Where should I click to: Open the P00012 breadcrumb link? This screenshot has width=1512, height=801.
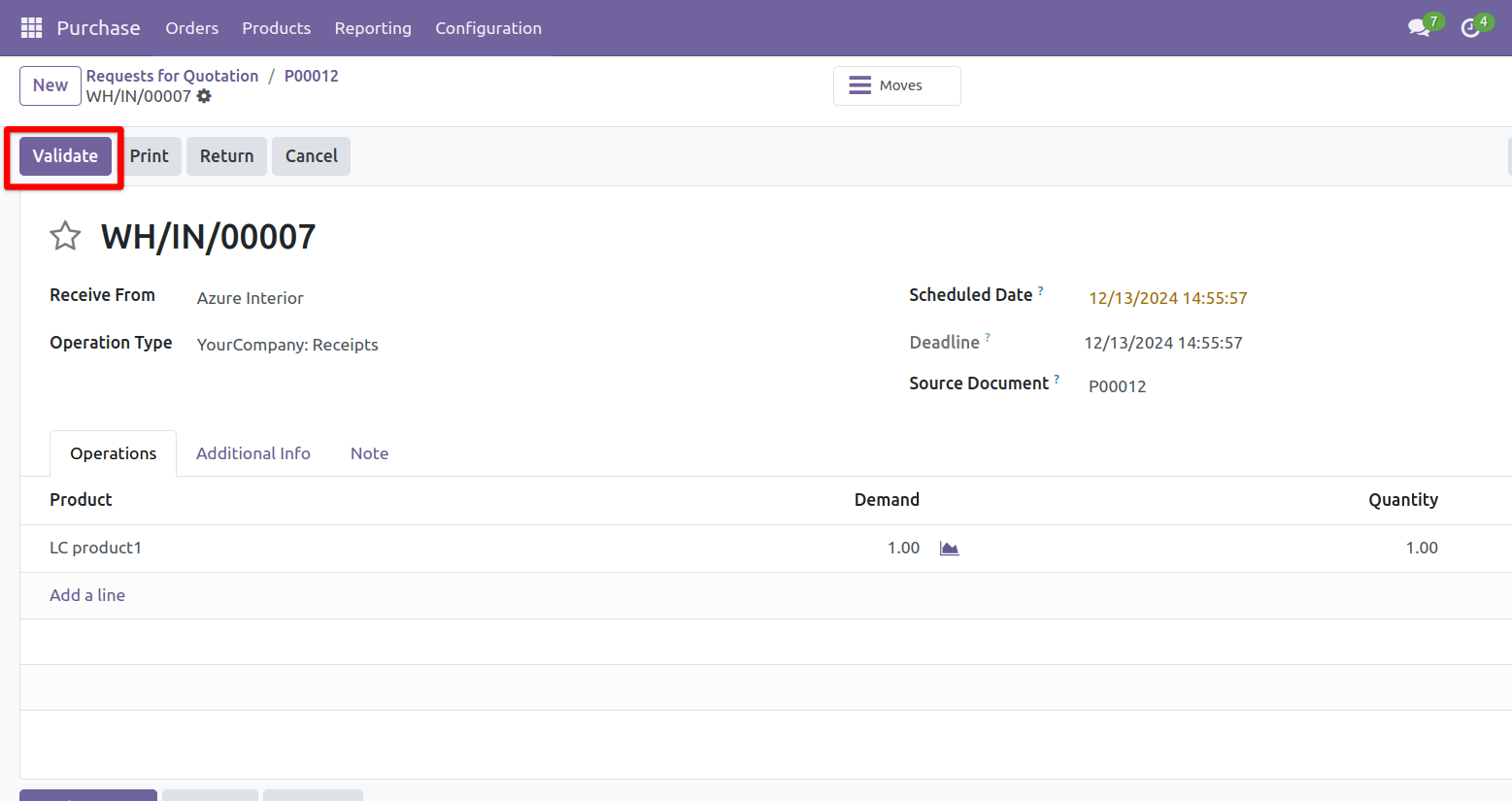(x=312, y=76)
